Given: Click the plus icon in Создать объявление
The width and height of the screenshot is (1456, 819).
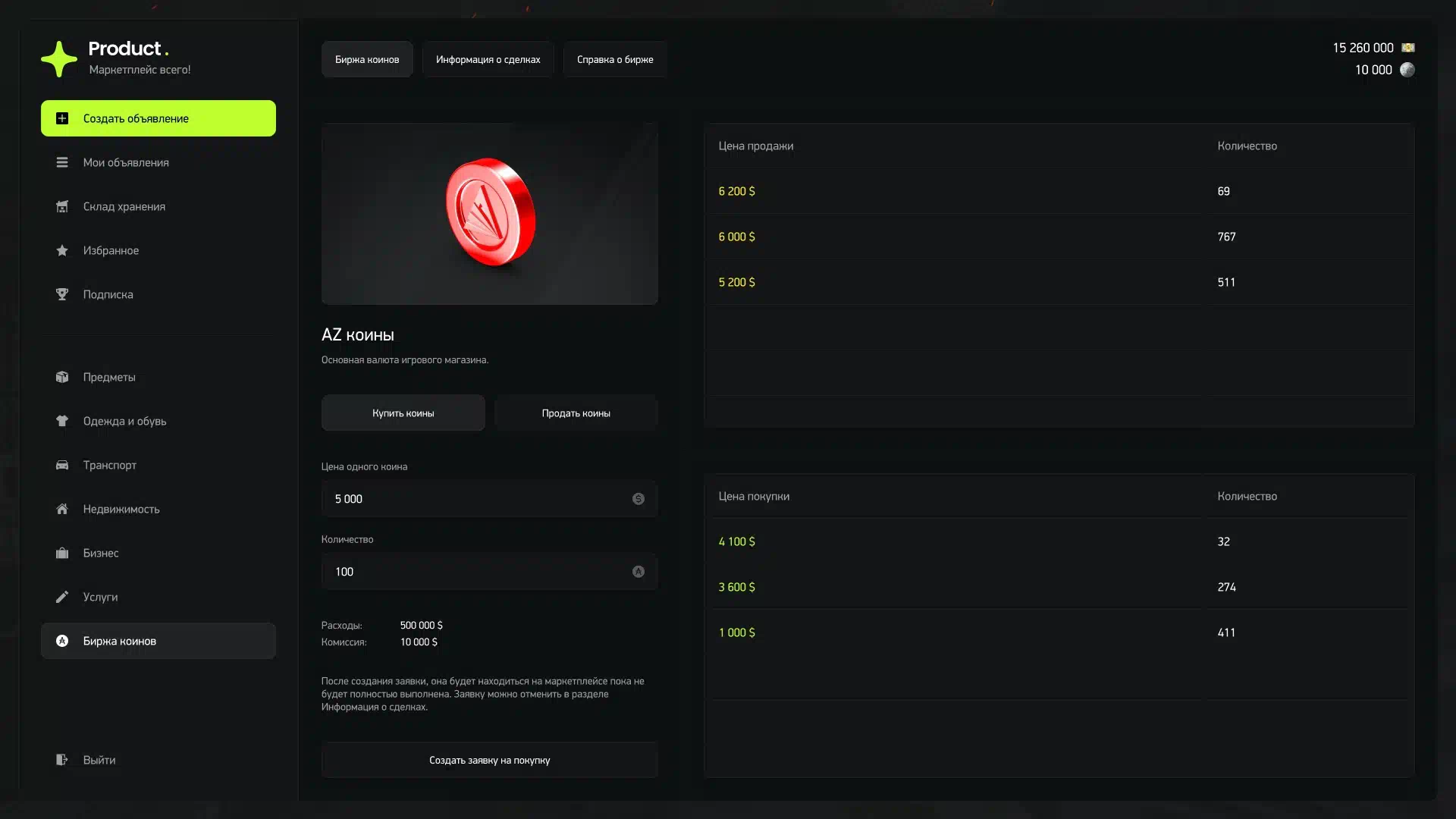Looking at the screenshot, I should 62,118.
